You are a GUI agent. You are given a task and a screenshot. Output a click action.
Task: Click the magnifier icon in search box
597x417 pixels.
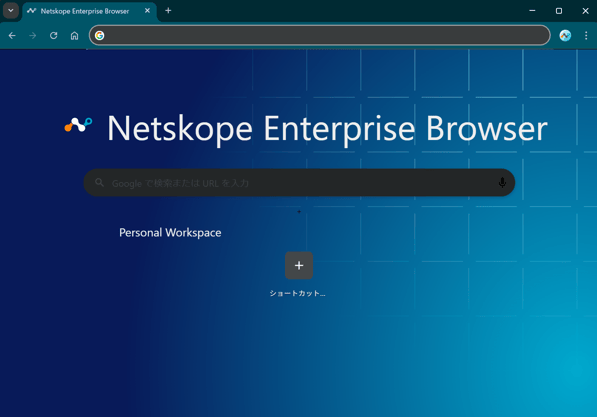(99, 182)
